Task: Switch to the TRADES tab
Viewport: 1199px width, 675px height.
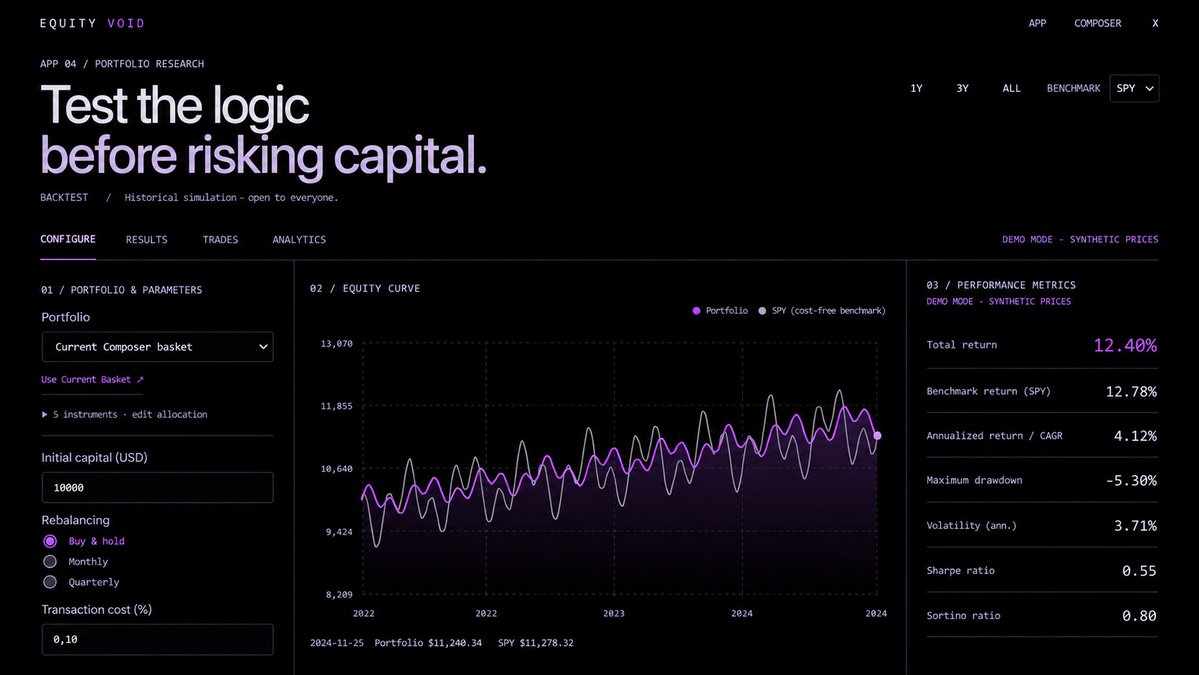Action: [220, 240]
